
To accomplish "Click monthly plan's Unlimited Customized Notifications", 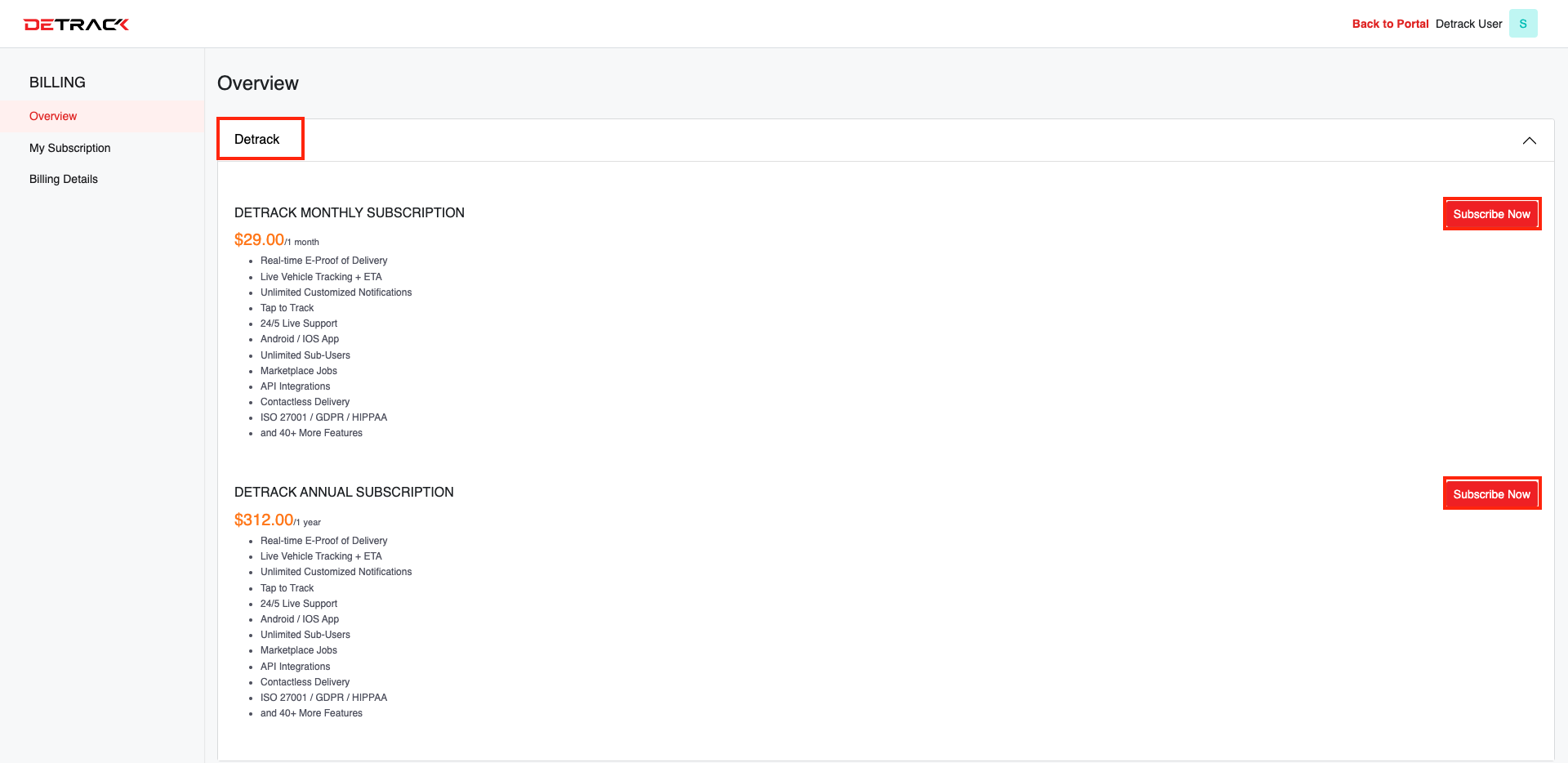I will point(336,292).
